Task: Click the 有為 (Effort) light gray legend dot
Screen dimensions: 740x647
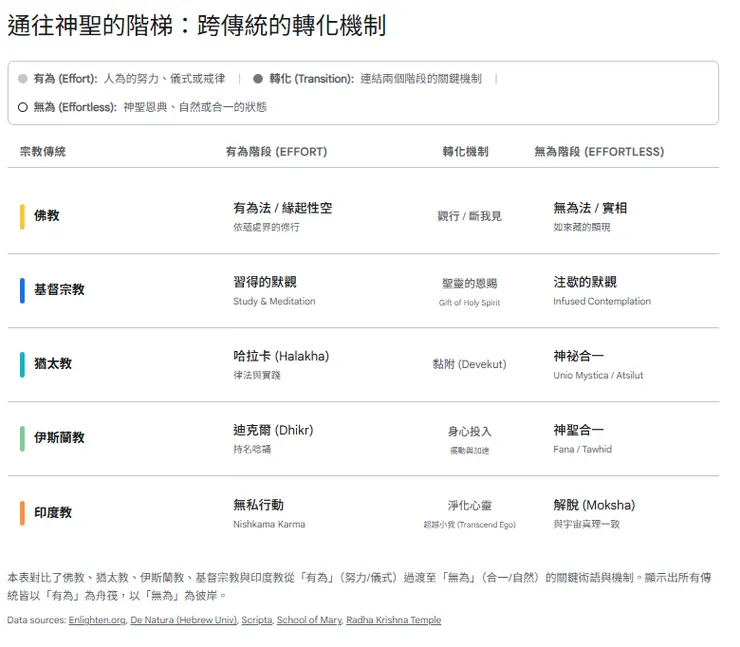Action: pos(23,78)
